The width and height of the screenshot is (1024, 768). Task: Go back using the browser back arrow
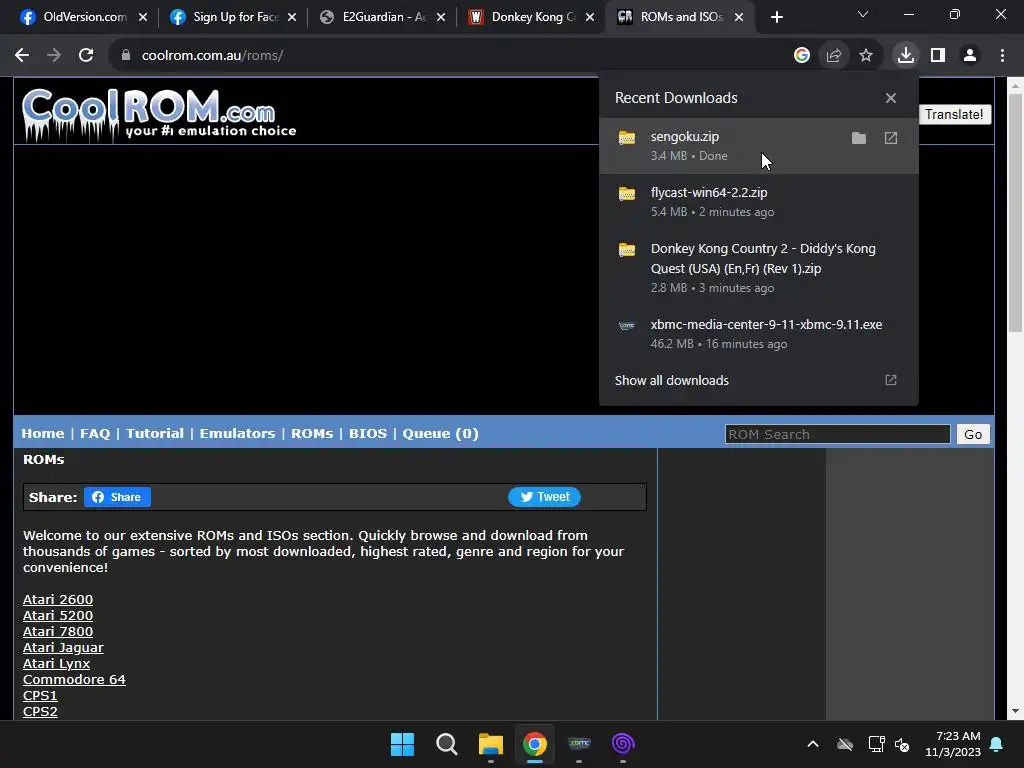pyautogui.click(x=22, y=56)
